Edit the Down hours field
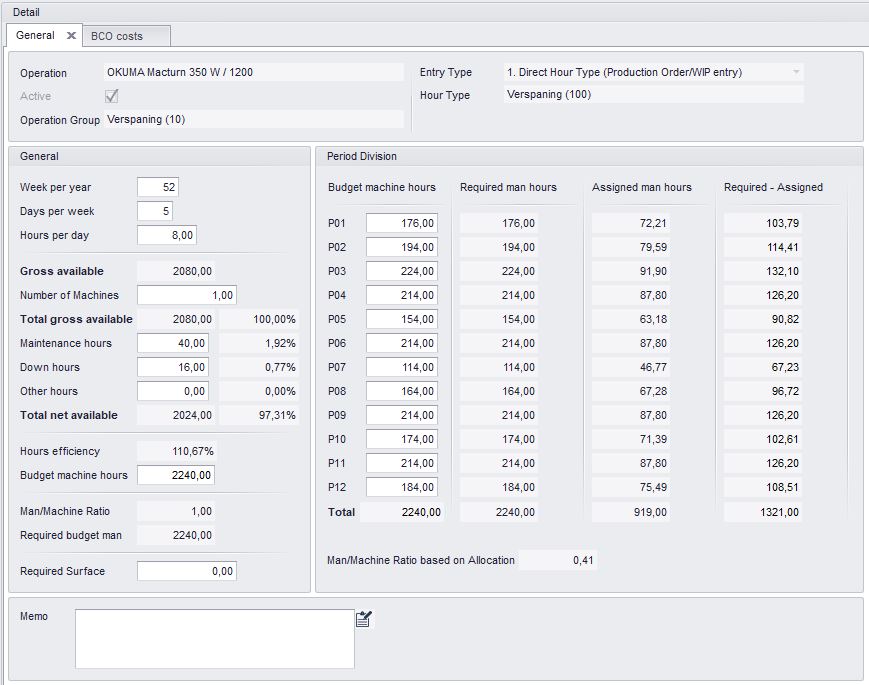The height and width of the screenshot is (685, 869). (x=173, y=367)
